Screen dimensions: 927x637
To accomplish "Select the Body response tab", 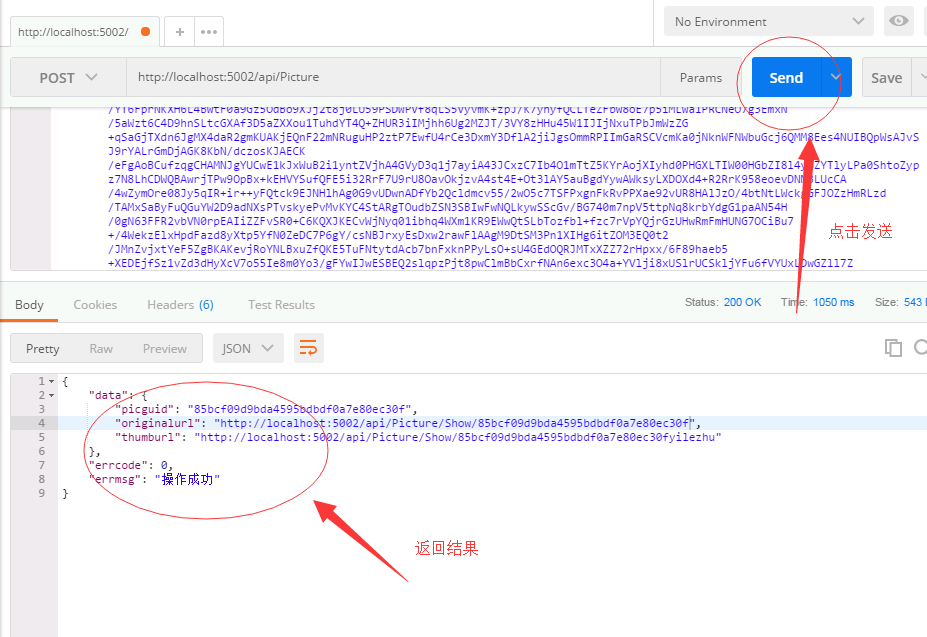I will [29, 305].
